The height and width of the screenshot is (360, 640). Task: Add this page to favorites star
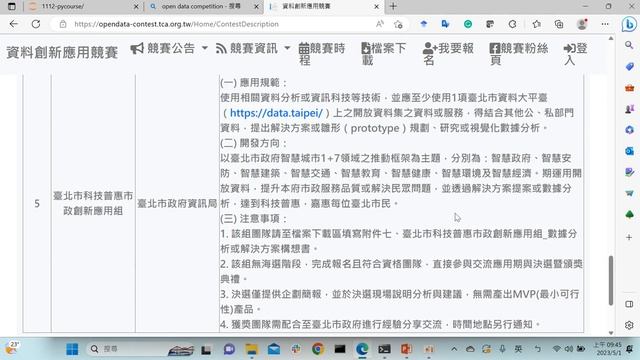(398, 24)
